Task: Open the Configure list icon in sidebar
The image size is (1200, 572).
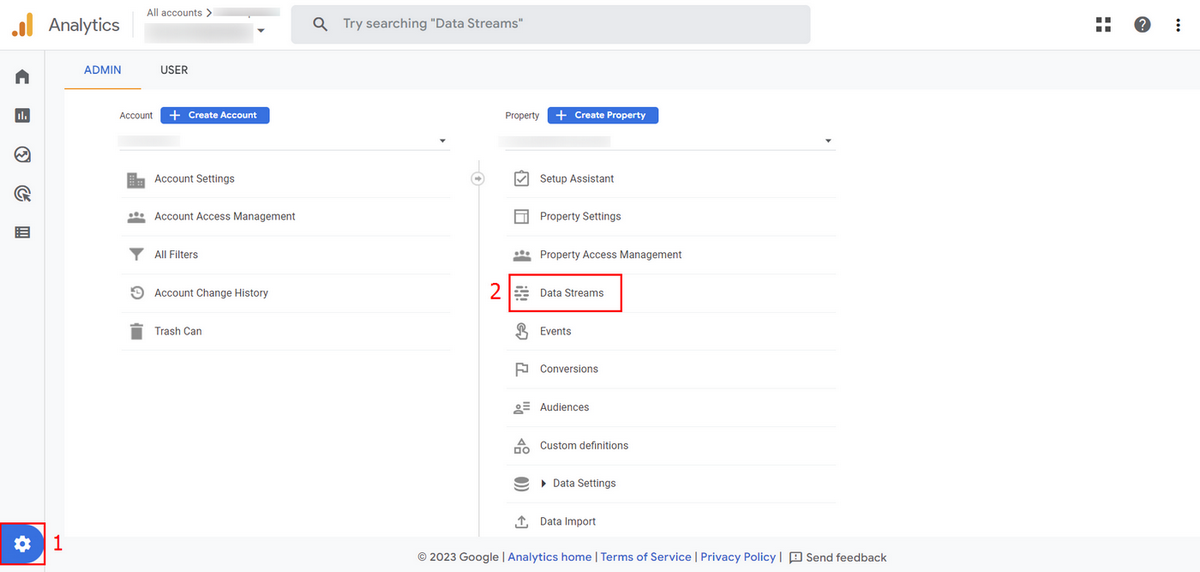Action: (22, 232)
